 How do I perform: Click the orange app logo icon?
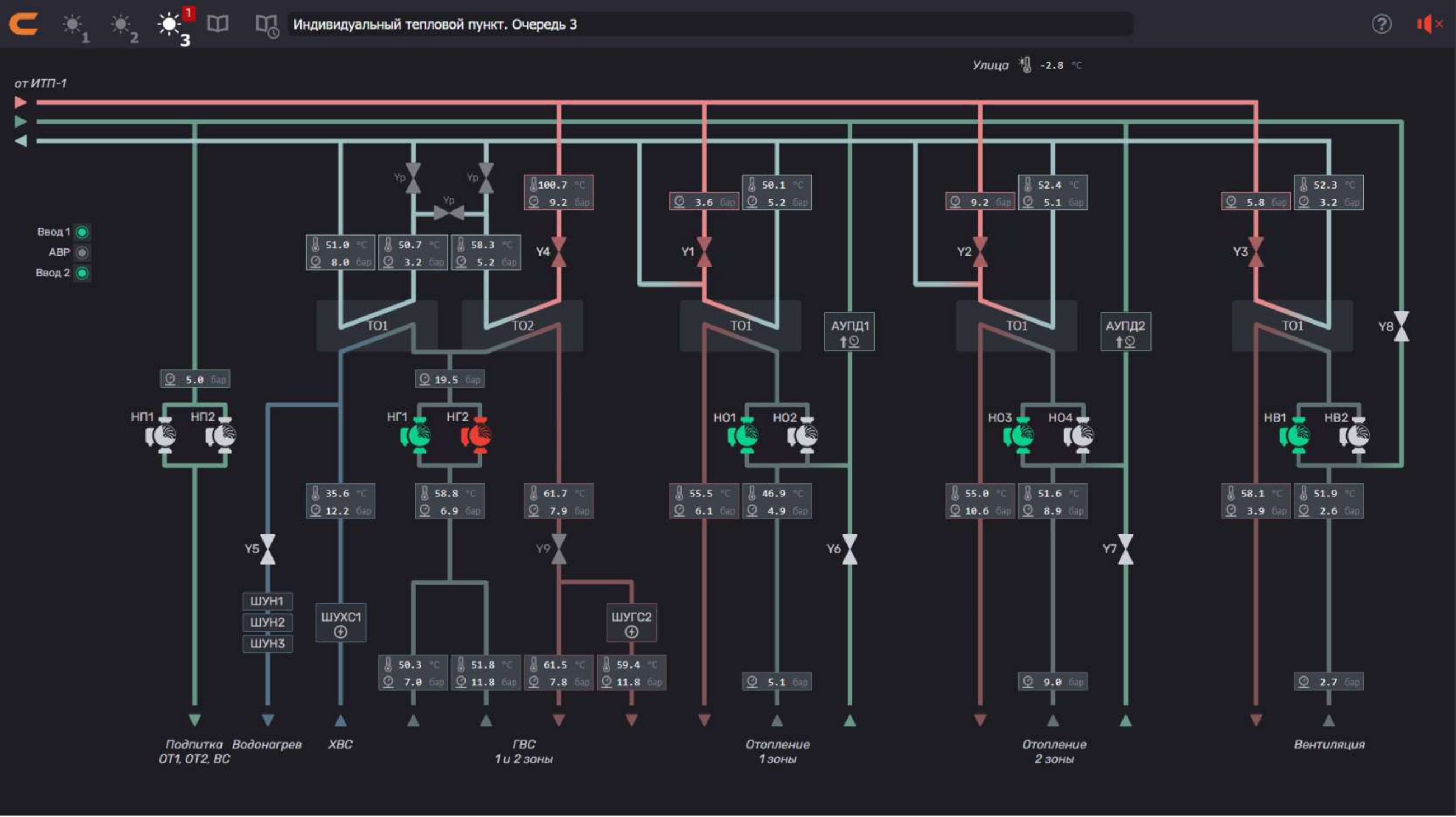[24, 24]
